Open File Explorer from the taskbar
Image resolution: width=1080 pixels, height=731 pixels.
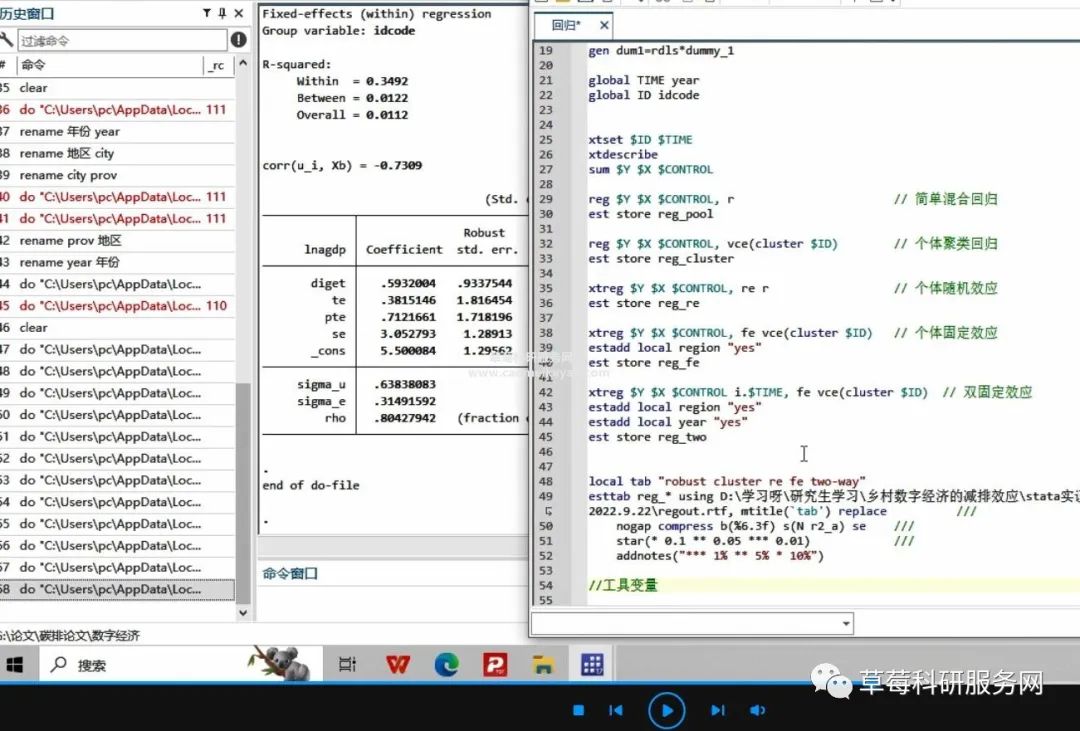pos(543,665)
